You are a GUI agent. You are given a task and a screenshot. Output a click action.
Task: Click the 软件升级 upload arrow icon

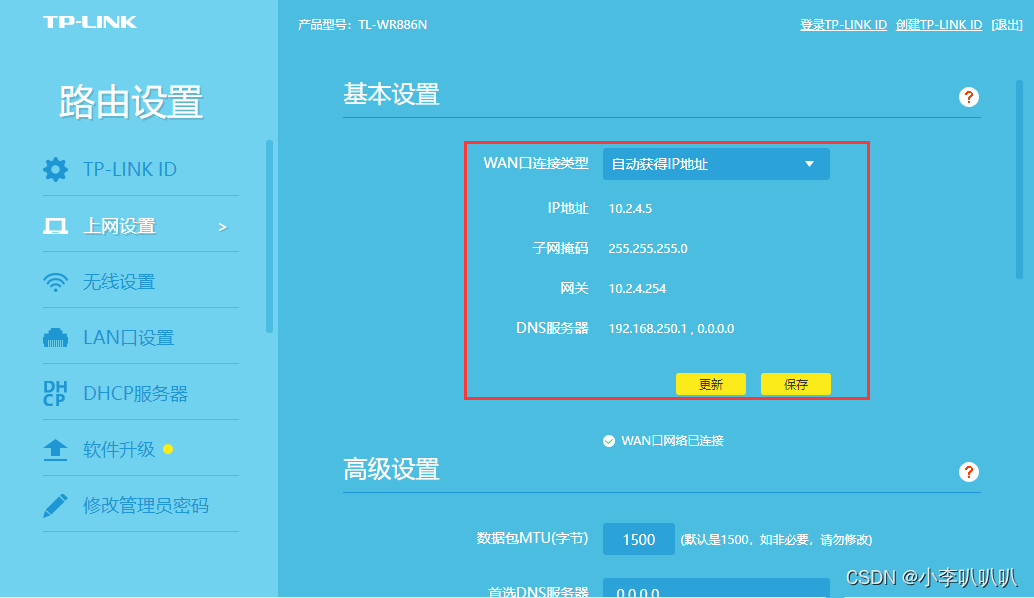coord(58,448)
